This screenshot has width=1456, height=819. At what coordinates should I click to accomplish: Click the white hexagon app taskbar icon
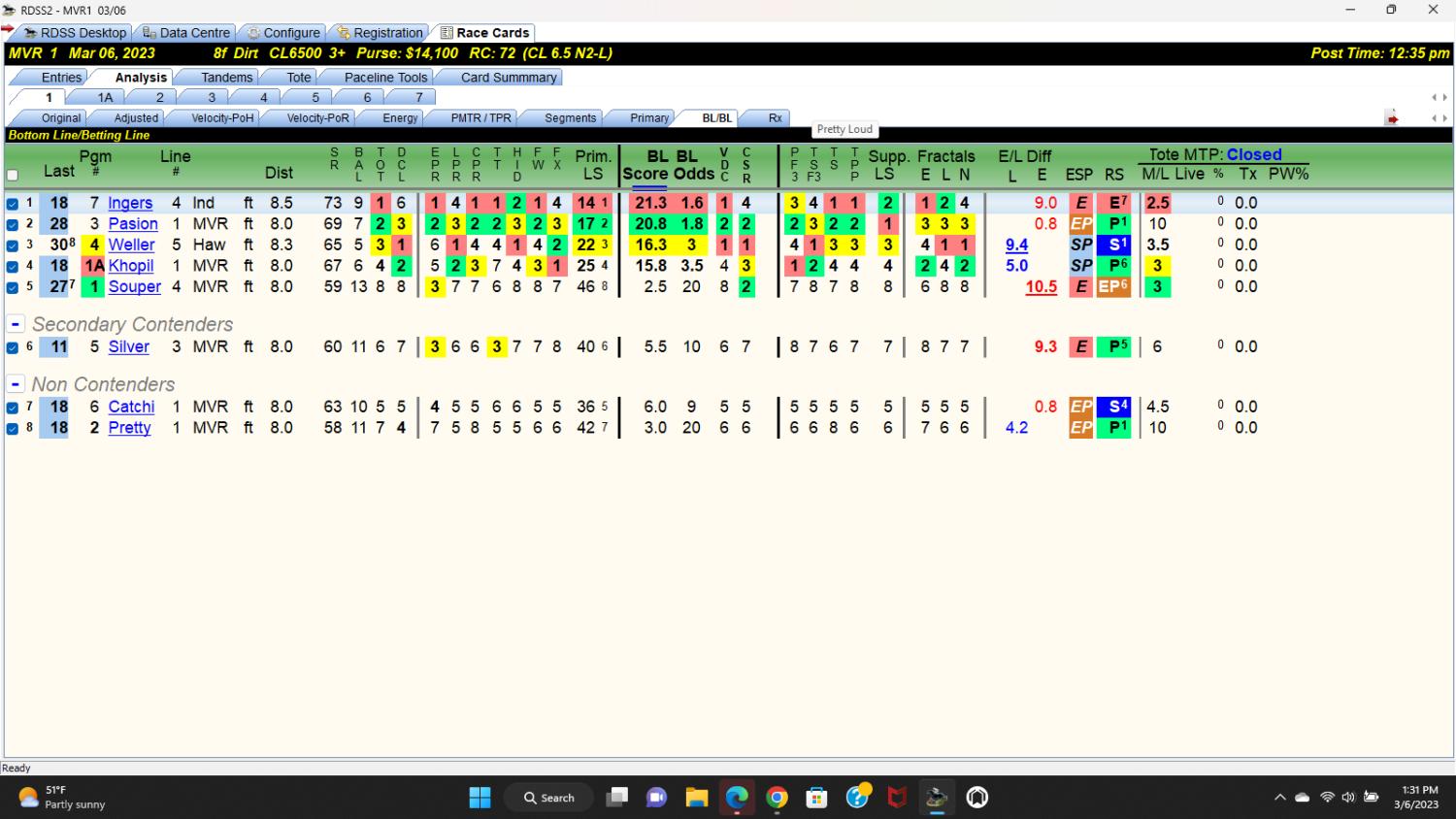[x=977, y=798]
